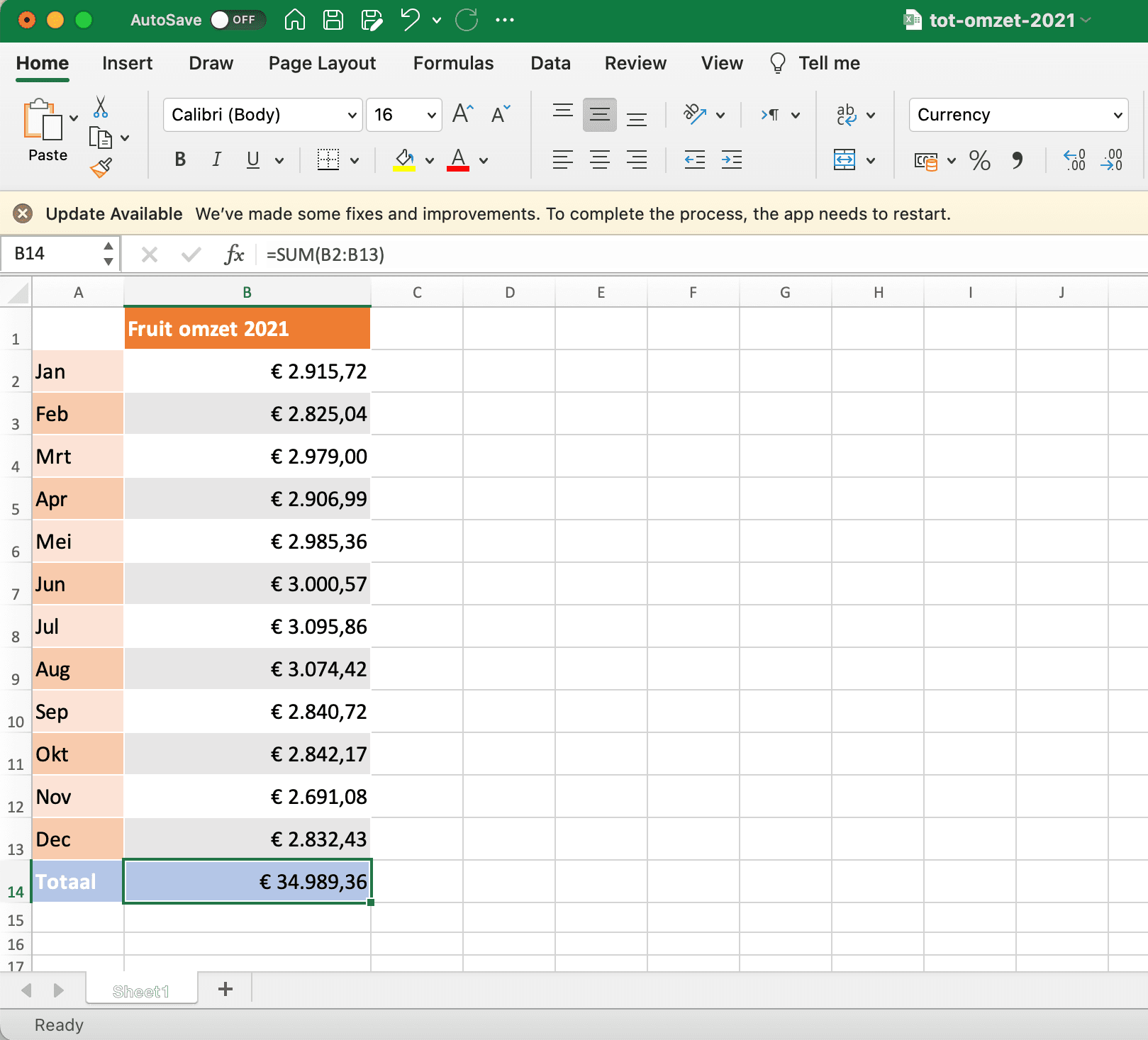Cut the selection with the scissors icon
Screen dimensions: 1148x1040
coord(101,108)
